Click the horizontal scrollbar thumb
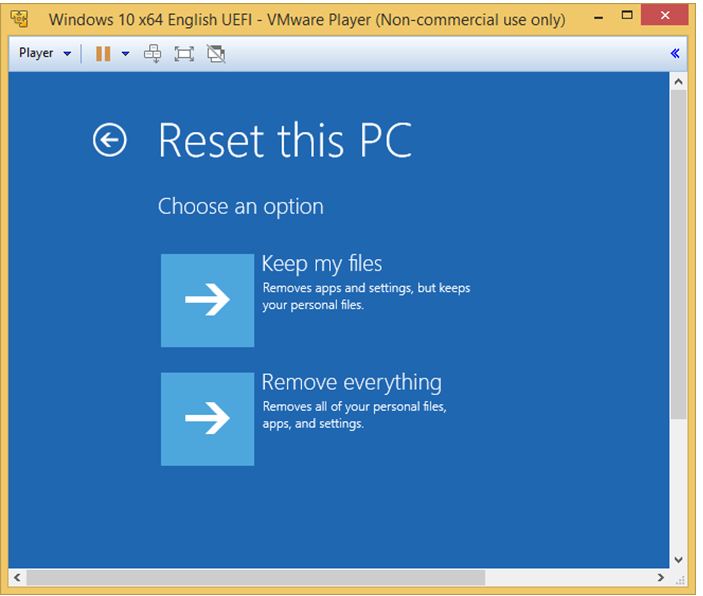Viewport: 703px width, 596px height. (x=256, y=577)
